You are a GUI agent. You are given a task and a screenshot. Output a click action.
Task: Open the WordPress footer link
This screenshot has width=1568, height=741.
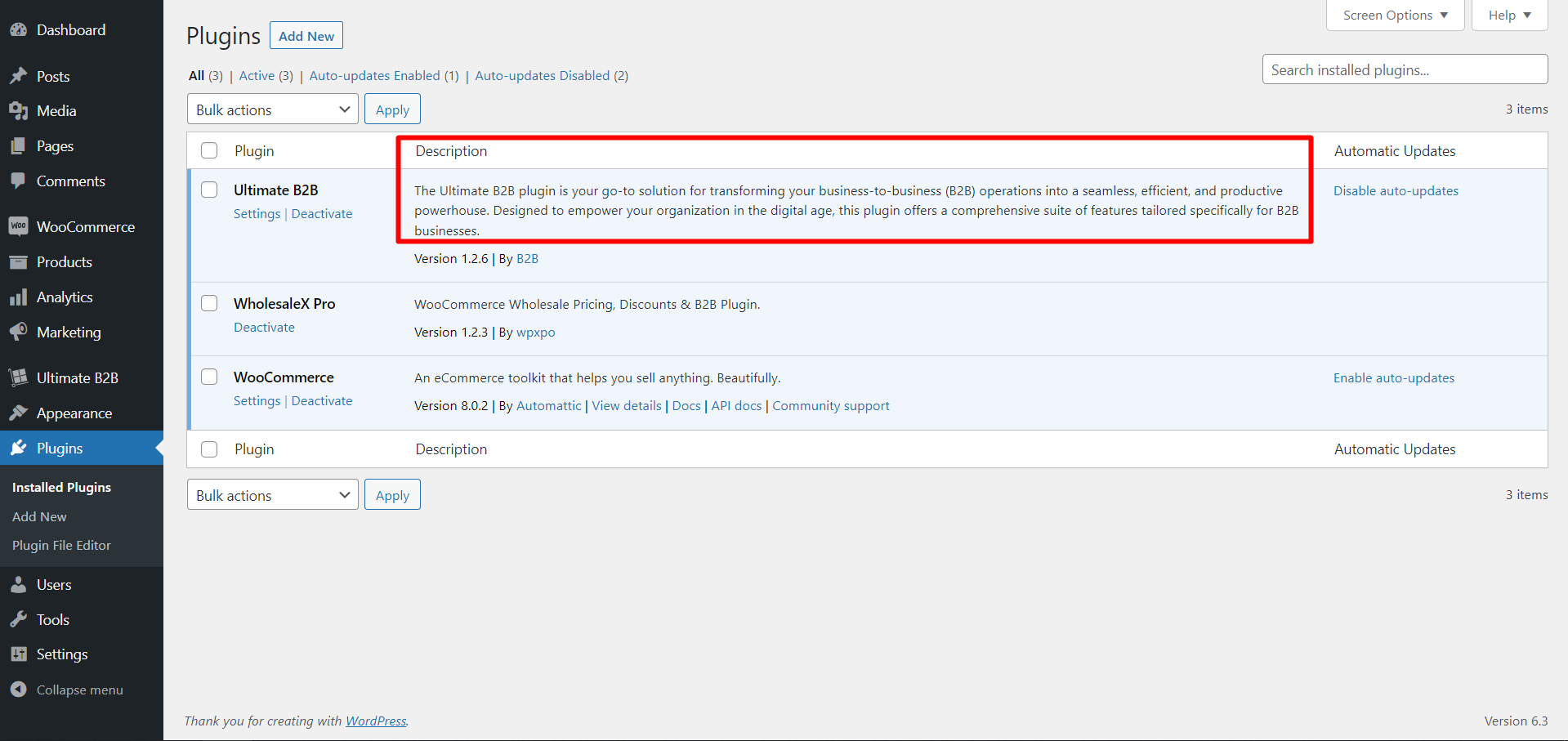coord(376,721)
